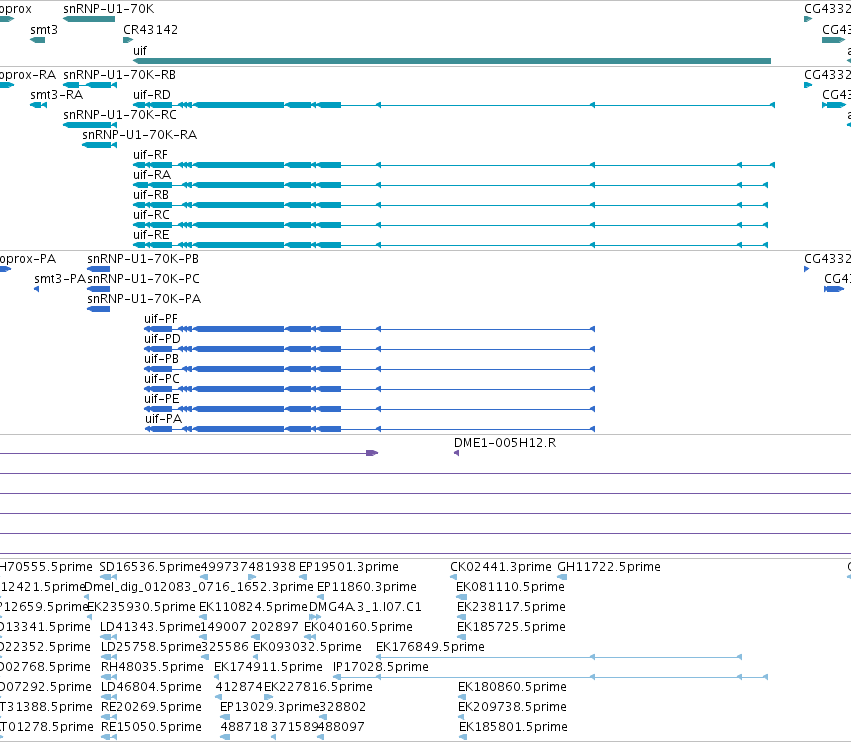Viewport: 851px width, 742px height.
Task: Choose EST RE20269.5prime
Action: click(x=151, y=707)
